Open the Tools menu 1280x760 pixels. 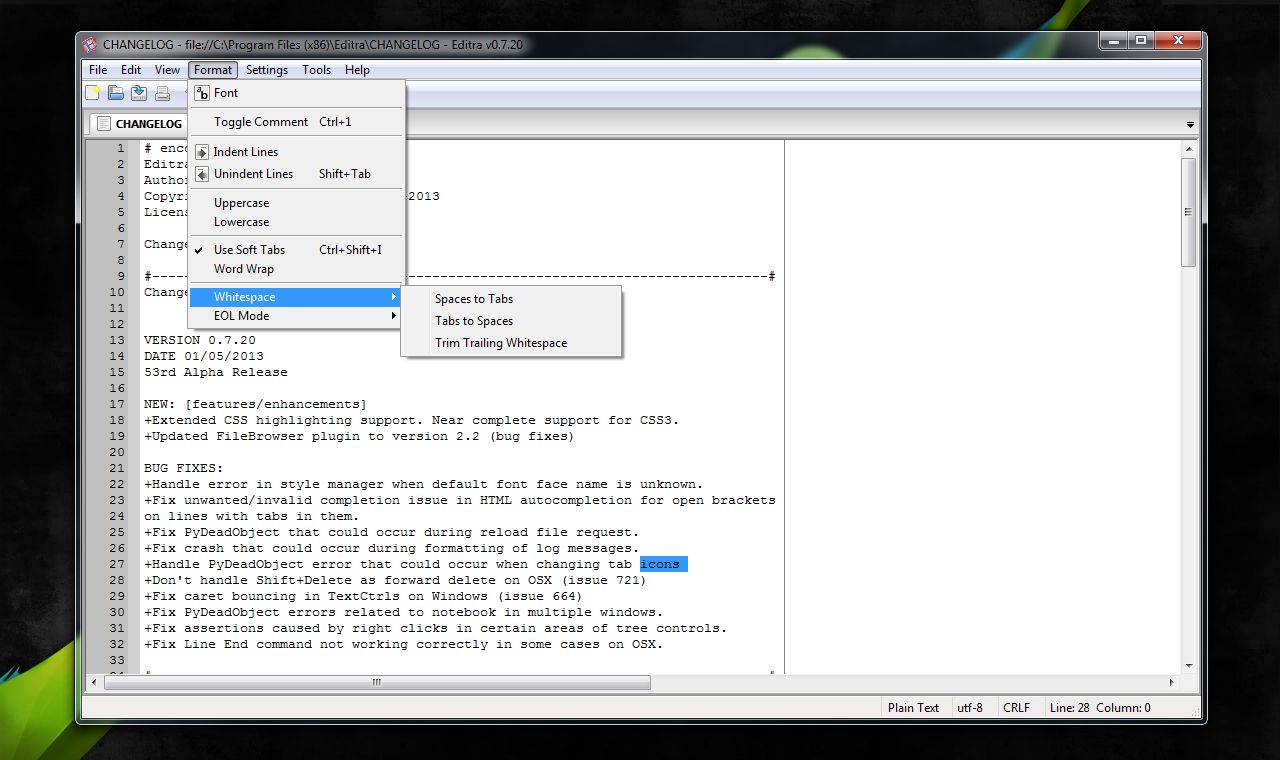[x=317, y=70]
